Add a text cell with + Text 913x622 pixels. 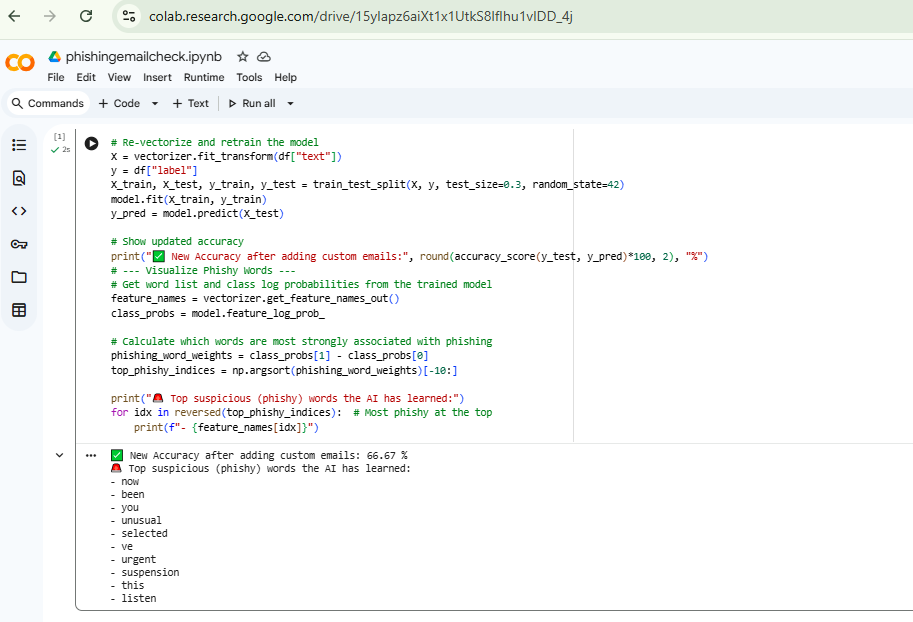coord(190,103)
